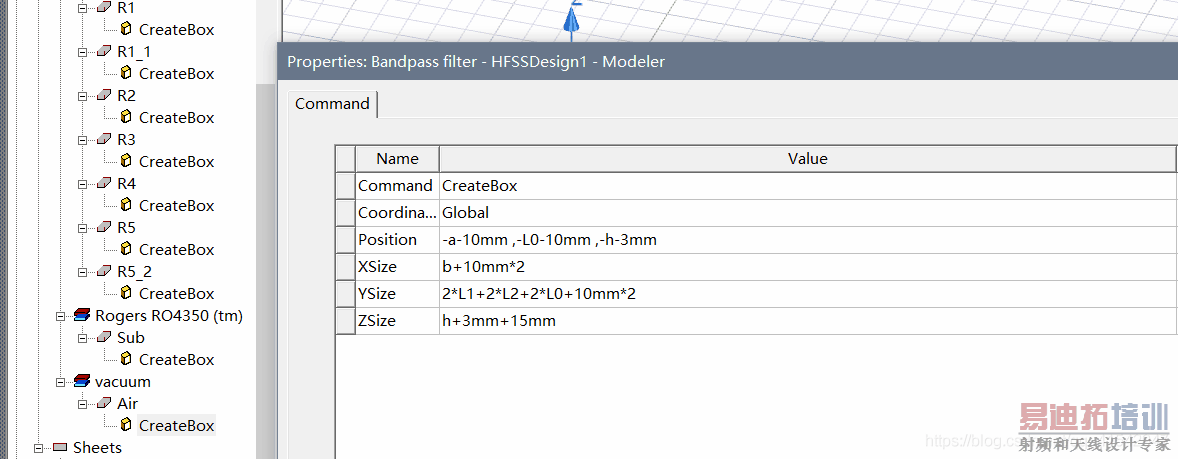The height and width of the screenshot is (459, 1178).
Task: Select the R5_2 tree label
Action: [134, 271]
